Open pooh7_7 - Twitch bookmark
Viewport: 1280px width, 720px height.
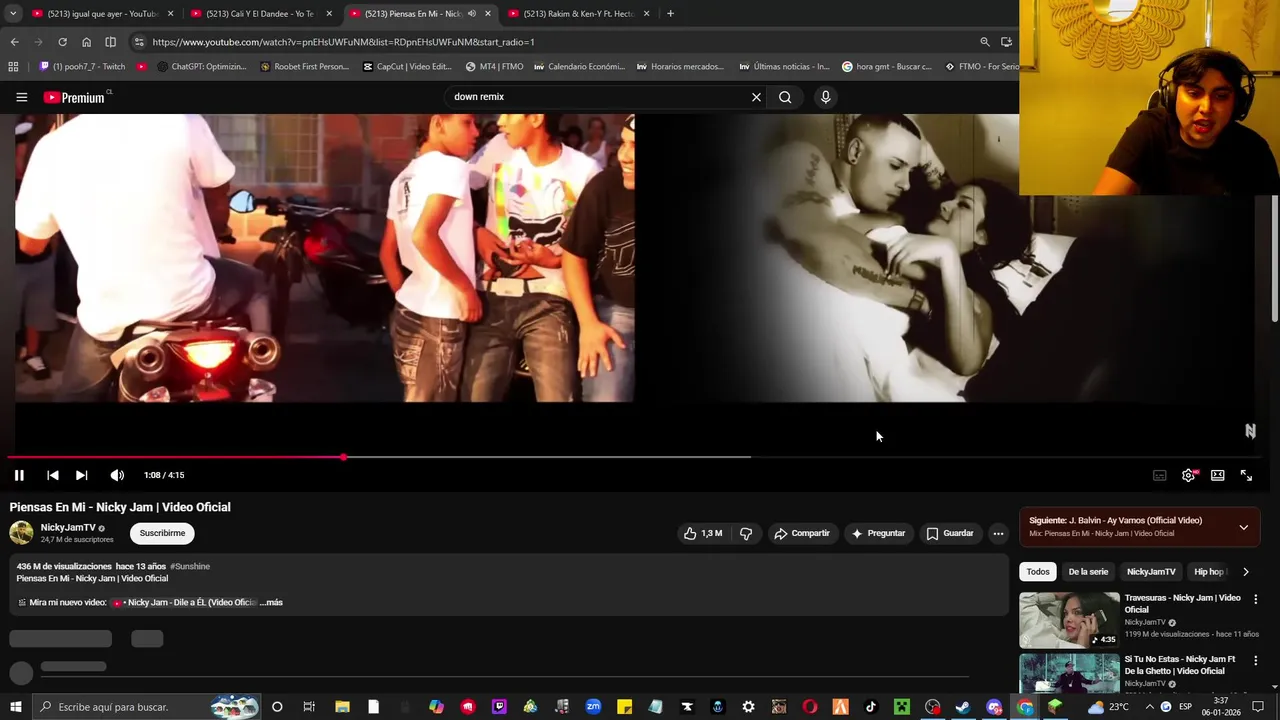point(82,67)
